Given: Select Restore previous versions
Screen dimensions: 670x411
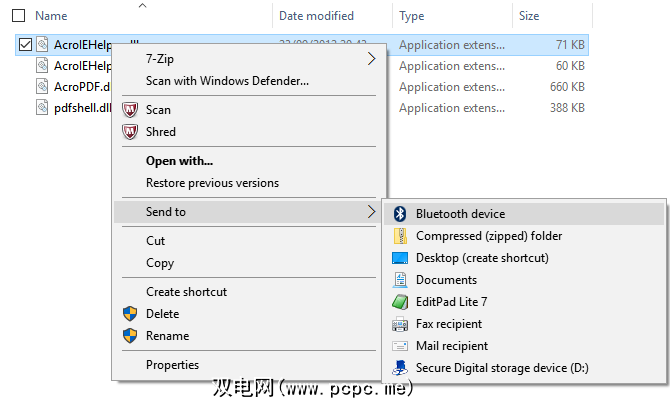Looking at the screenshot, I should click(x=212, y=183).
